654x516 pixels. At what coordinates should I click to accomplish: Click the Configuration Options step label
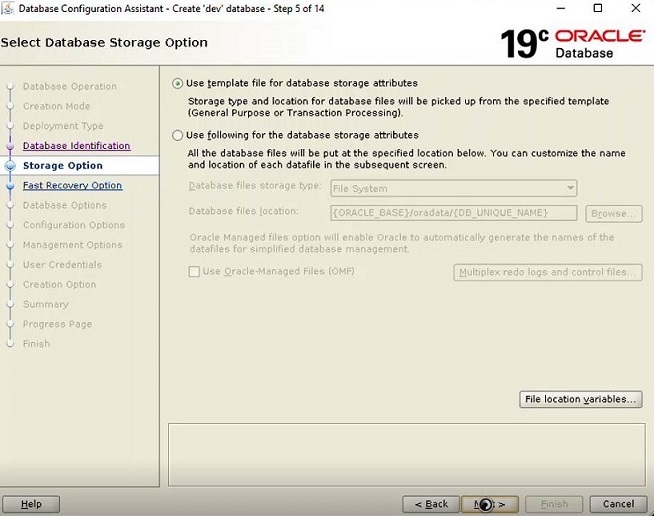pos(74,225)
